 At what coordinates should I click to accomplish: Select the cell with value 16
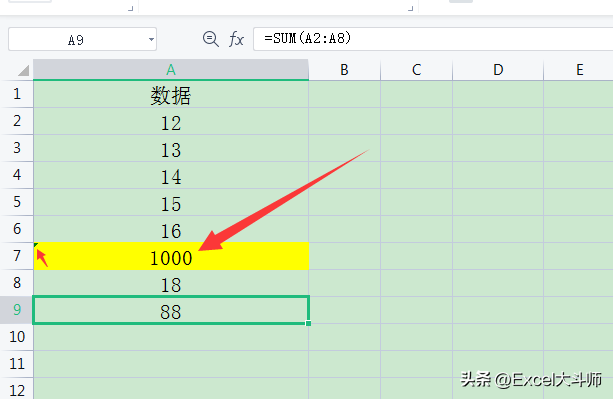click(x=171, y=229)
